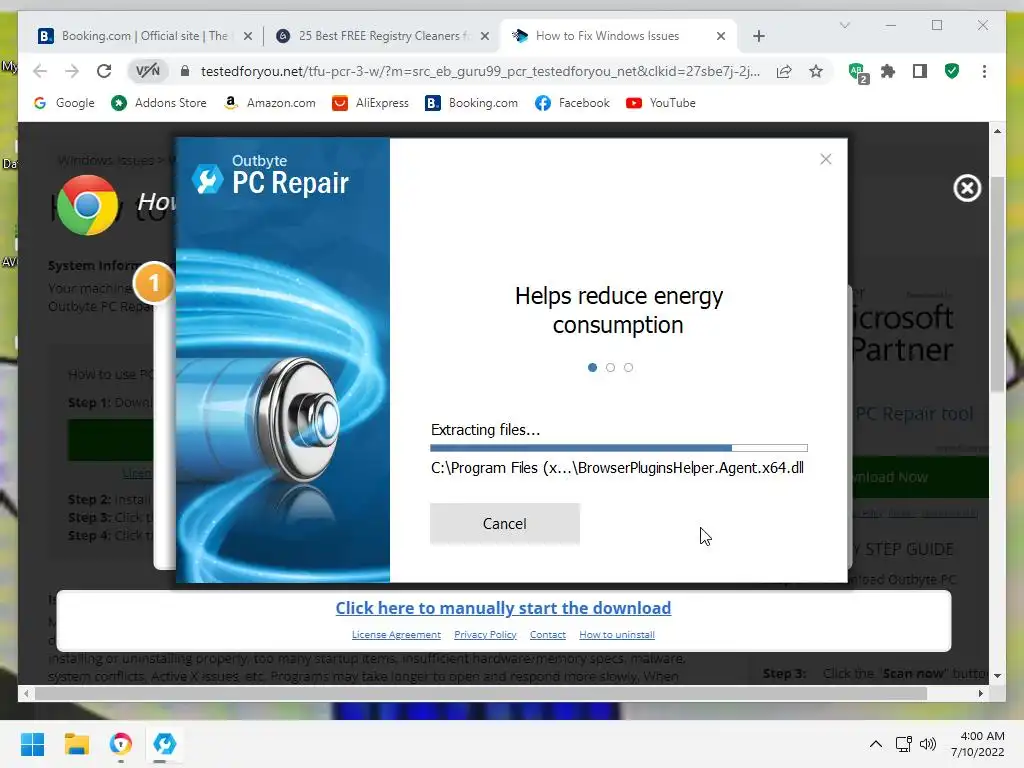Viewport: 1024px width, 768px height.
Task: Open the volume tray icon
Action: click(x=927, y=744)
